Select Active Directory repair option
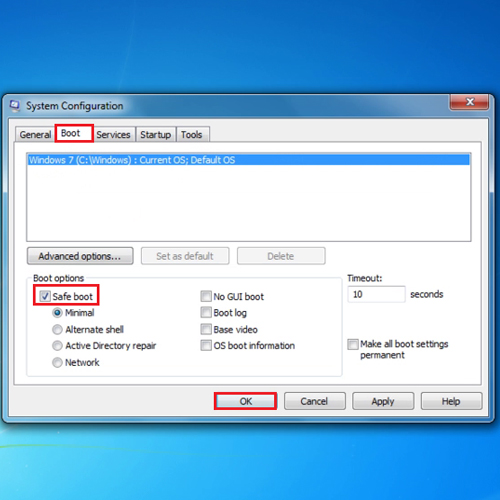 [57, 346]
